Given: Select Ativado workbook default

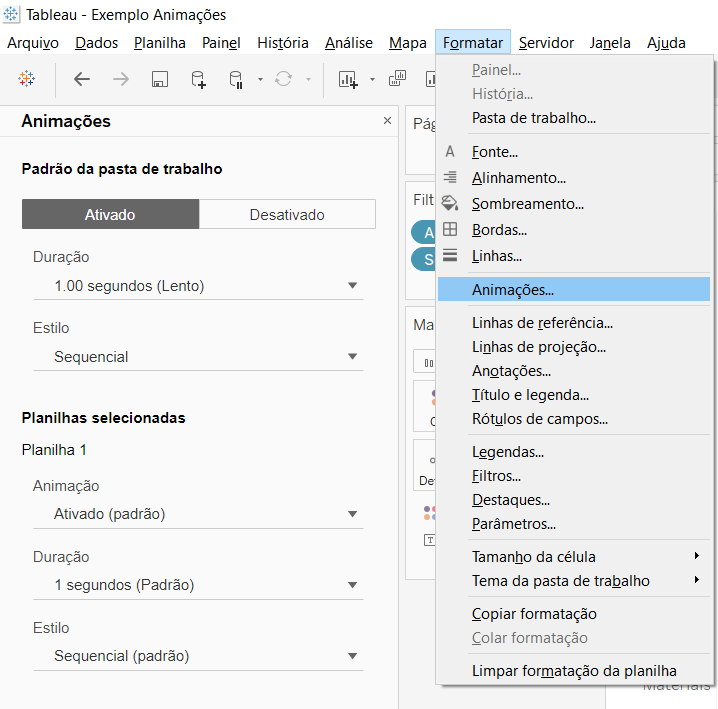Looking at the screenshot, I should point(110,214).
